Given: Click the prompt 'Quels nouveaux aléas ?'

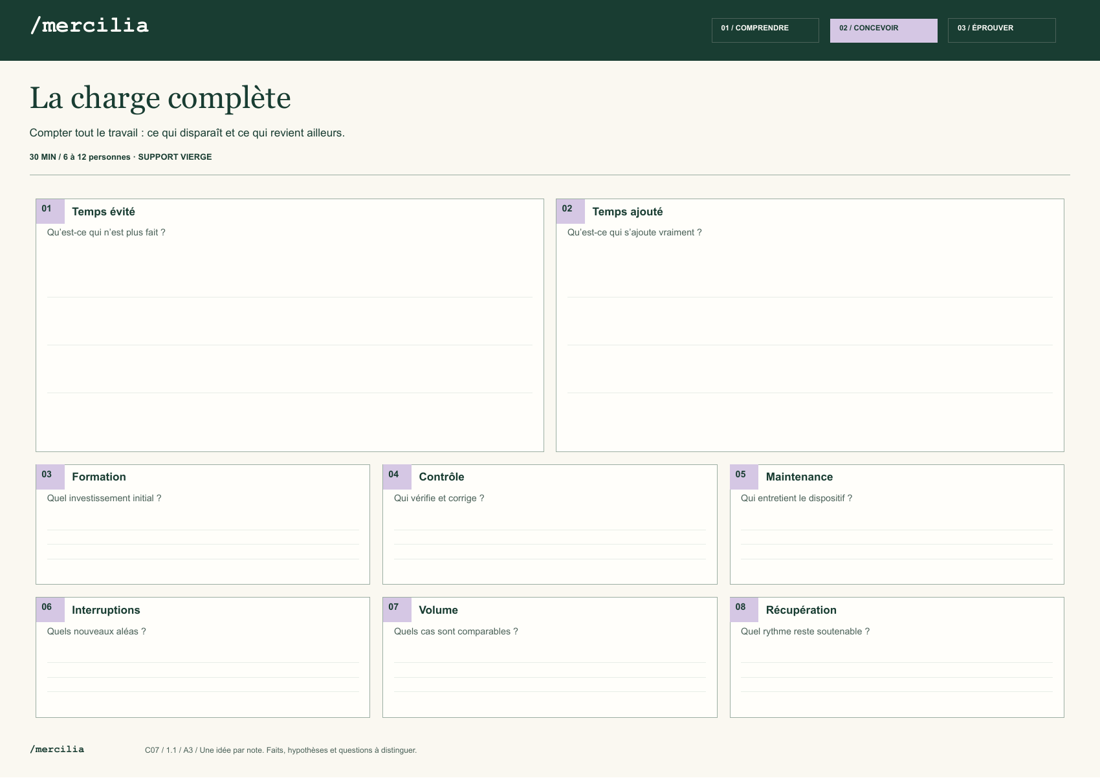Looking at the screenshot, I should [97, 631].
